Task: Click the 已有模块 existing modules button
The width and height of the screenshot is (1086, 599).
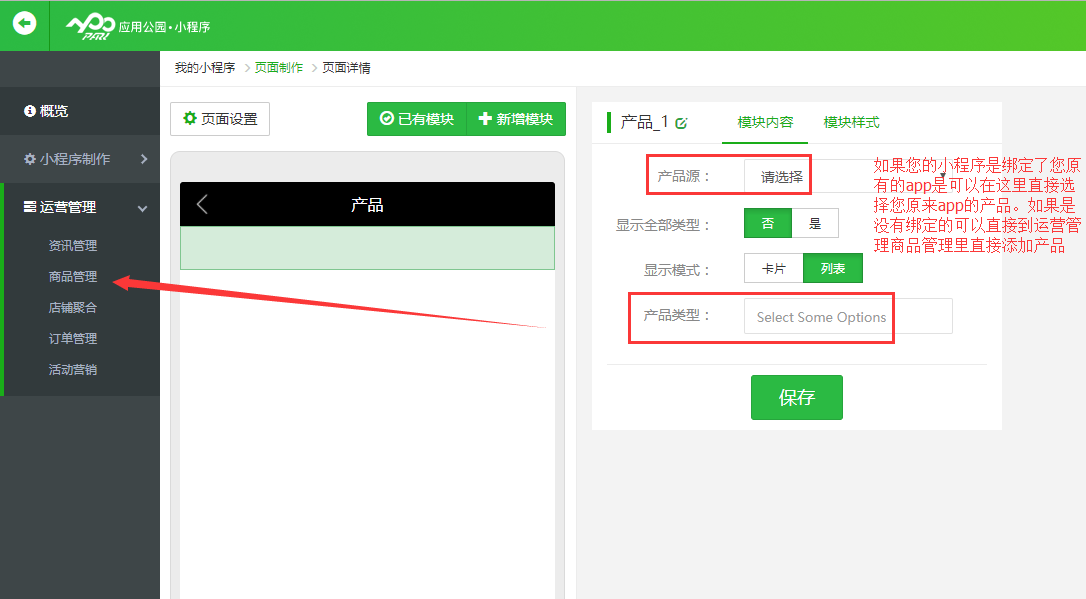Action: [416, 119]
